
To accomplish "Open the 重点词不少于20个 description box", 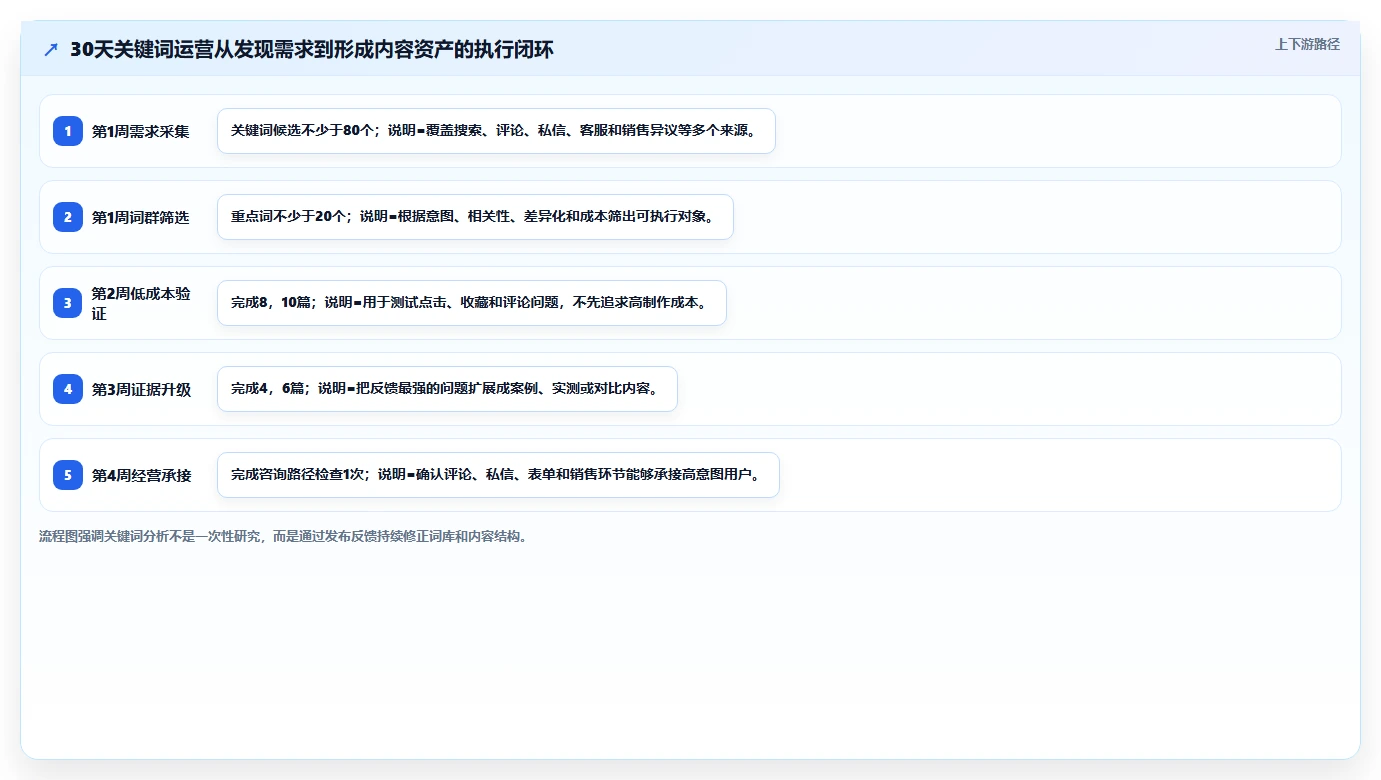I will [475, 217].
